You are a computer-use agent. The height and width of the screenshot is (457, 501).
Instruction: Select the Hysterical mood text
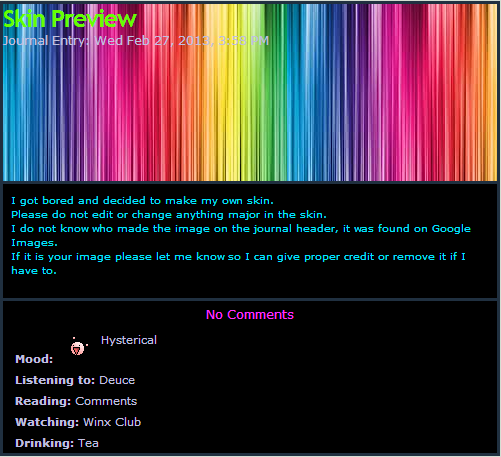(129, 340)
